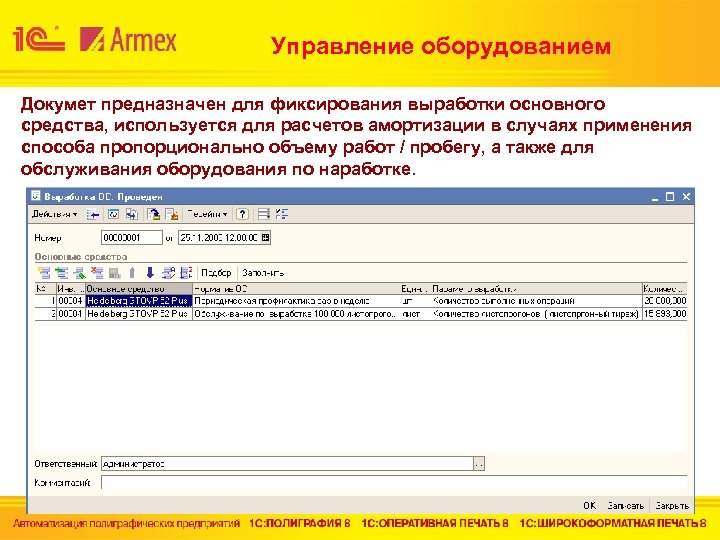
Task: Click the Инв. column header
Action: click(71, 289)
